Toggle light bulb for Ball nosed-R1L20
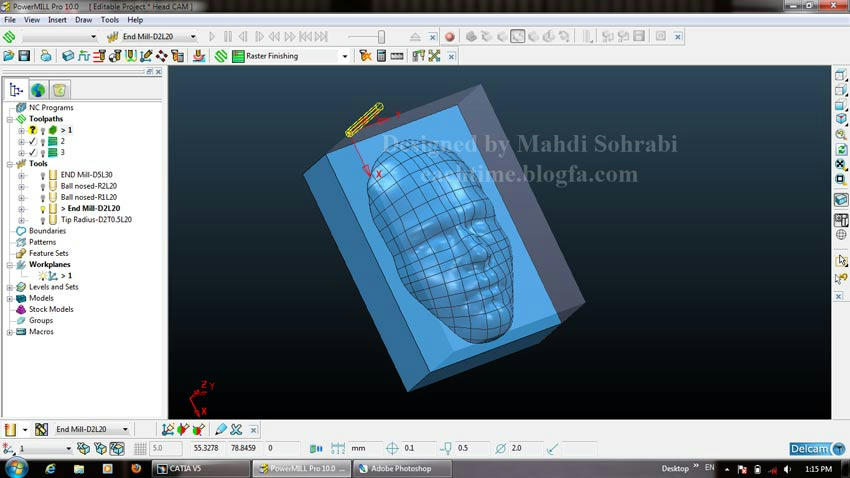Image resolution: width=850 pixels, height=478 pixels. point(43,198)
